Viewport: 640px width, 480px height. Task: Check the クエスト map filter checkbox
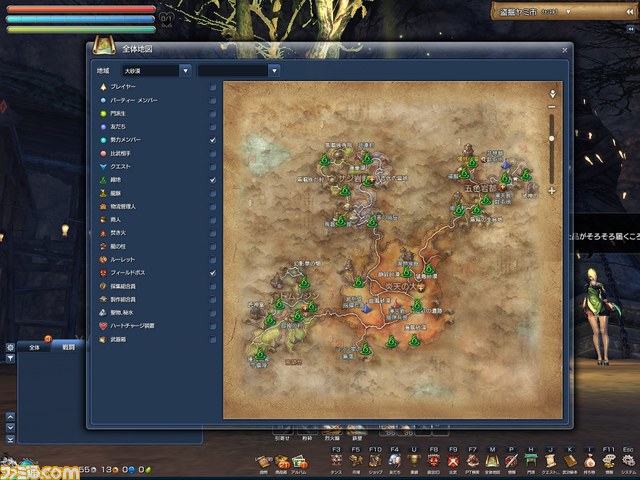click(213, 167)
